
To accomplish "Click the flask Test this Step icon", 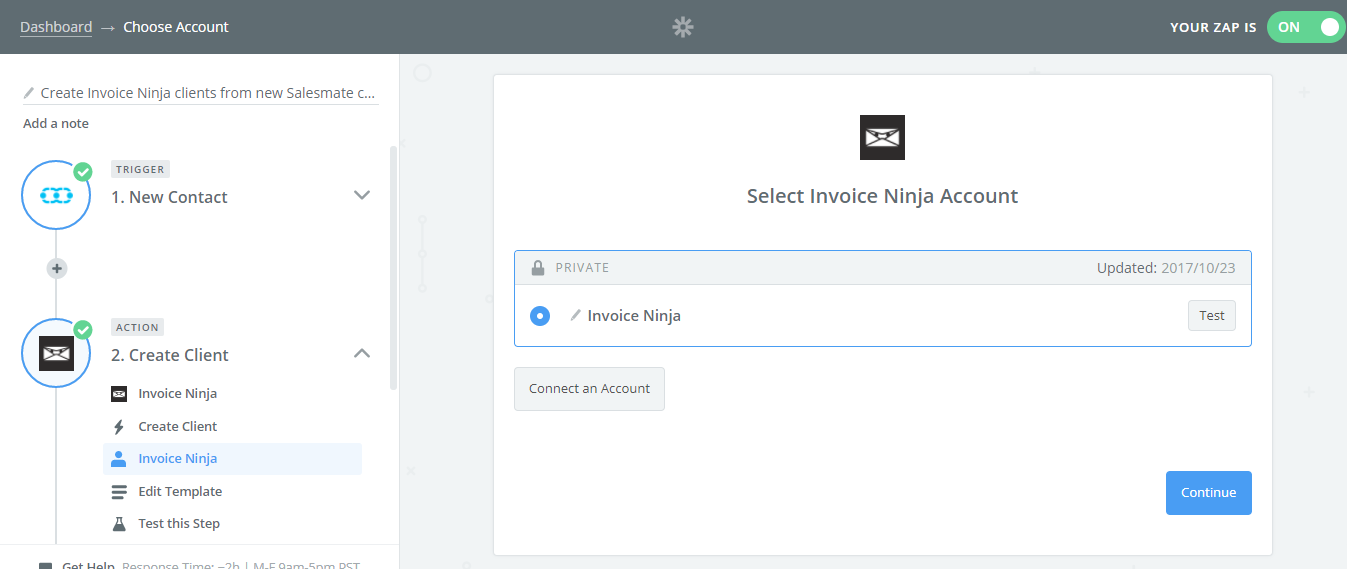I will tap(119, 524).
